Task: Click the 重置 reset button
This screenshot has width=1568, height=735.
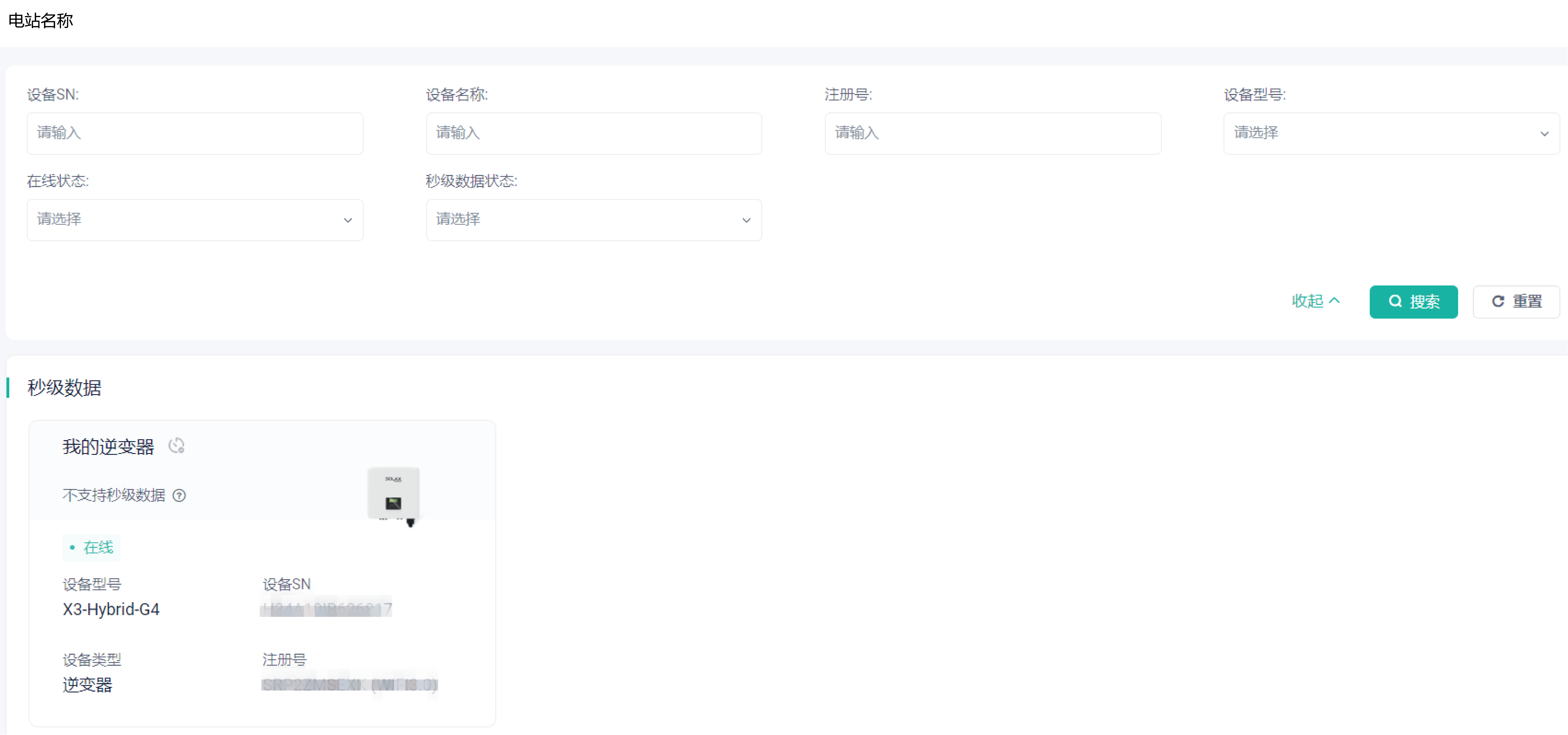Action: [1516, 302]
